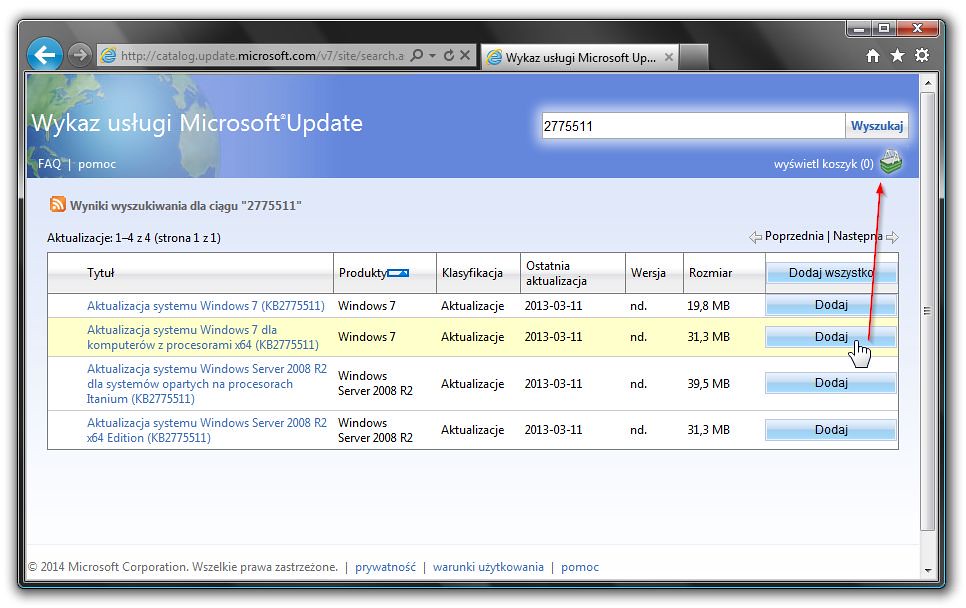Click inside the address bar URL
This screenshot has width=966, height=608.
[262, 55]
